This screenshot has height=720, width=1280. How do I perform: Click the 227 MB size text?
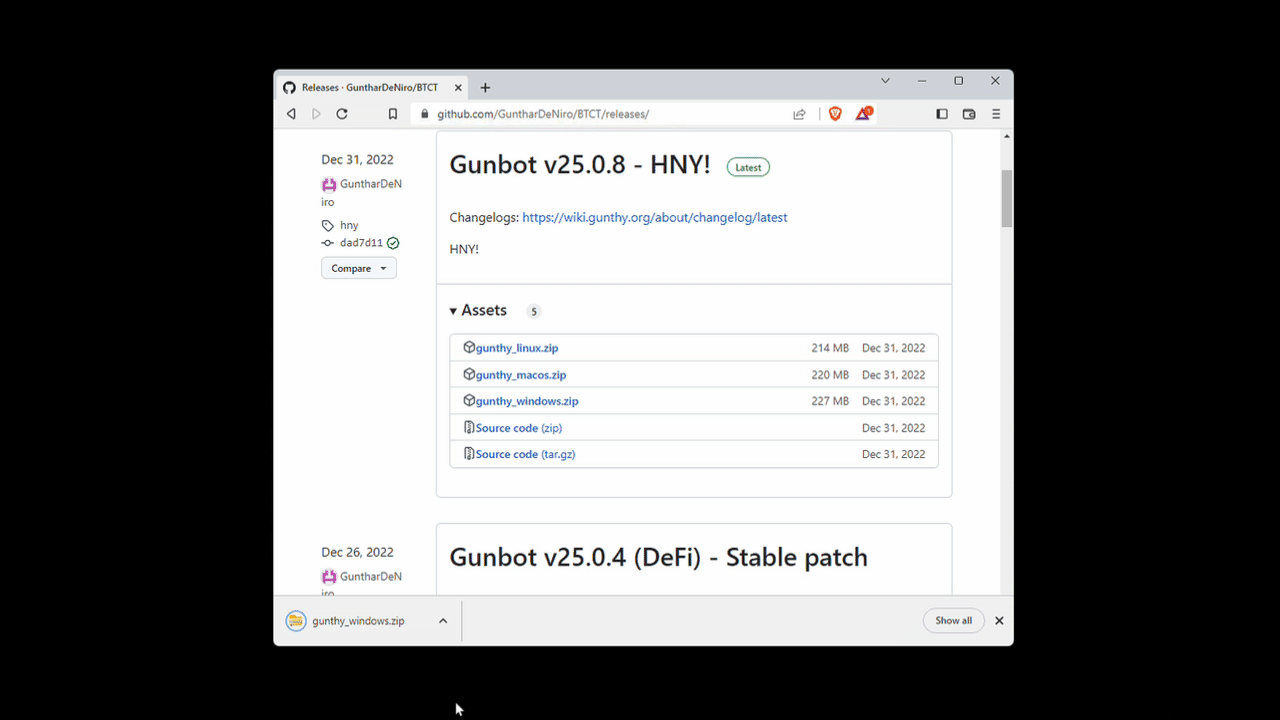[x=830, y=401]
